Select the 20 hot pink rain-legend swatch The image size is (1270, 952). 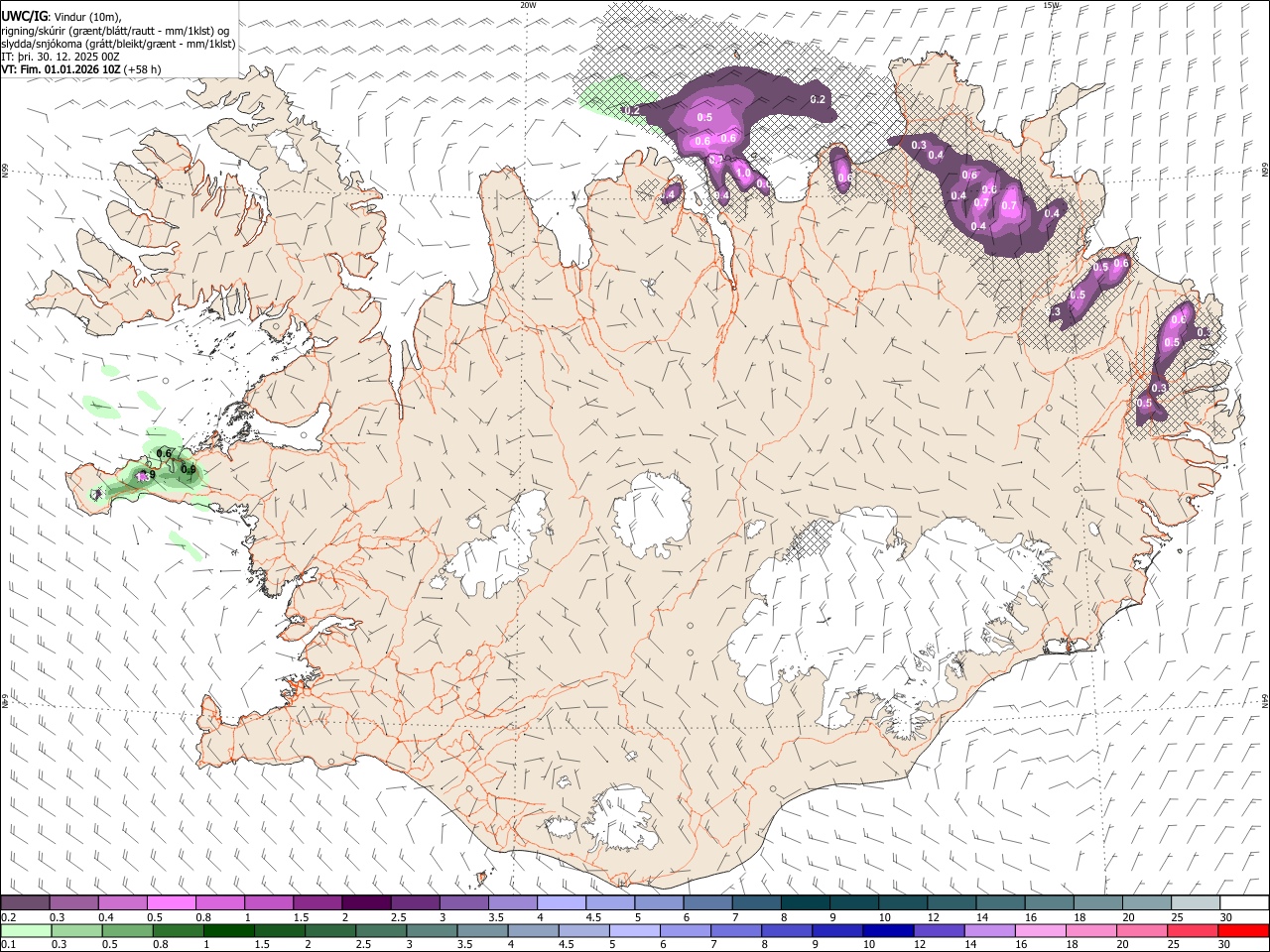[1141, 930]
